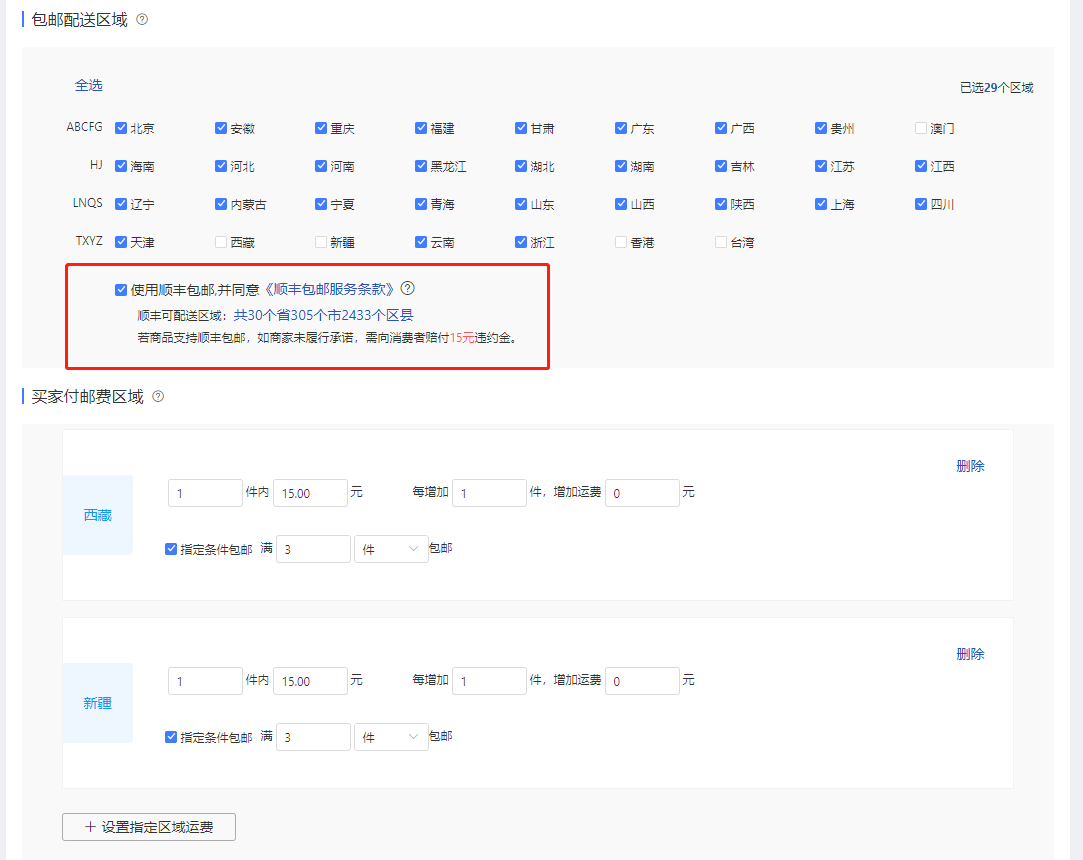Tick the 香港 region checkbox

click(x=621, y=242)
